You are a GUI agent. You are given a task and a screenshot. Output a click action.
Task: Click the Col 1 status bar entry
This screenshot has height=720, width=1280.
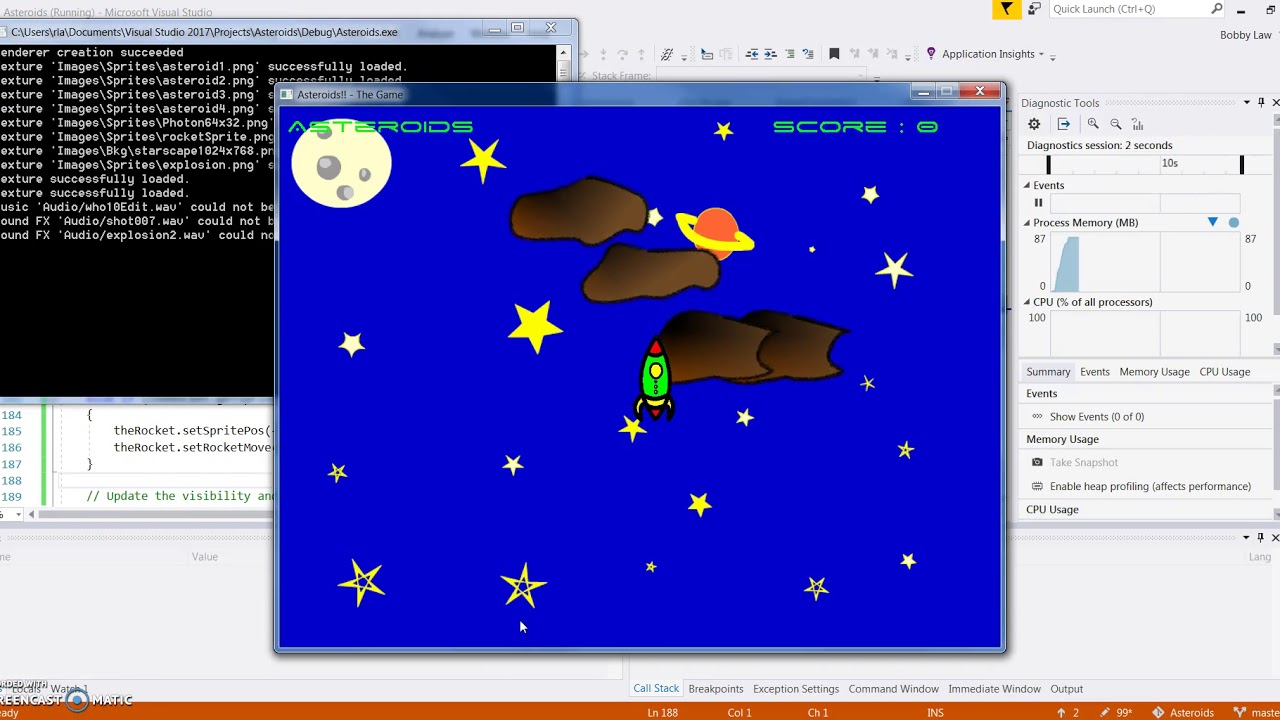pyautogui.click(x=739, y=712)
